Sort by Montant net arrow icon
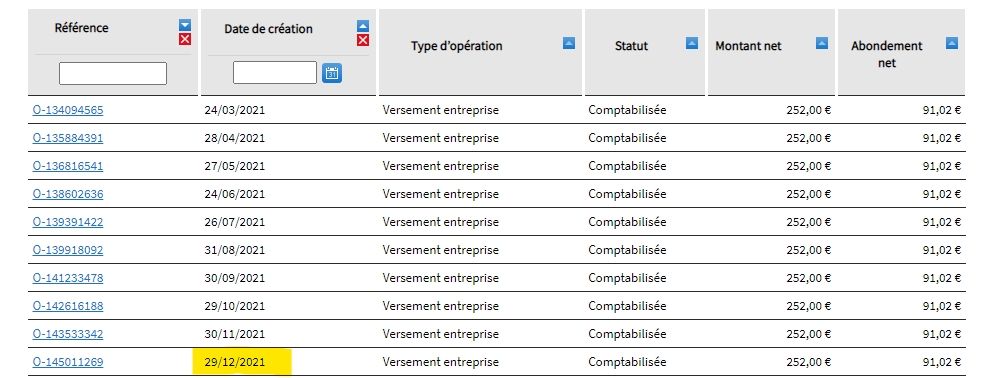This screenshot has height=378, width=987. 821,43
